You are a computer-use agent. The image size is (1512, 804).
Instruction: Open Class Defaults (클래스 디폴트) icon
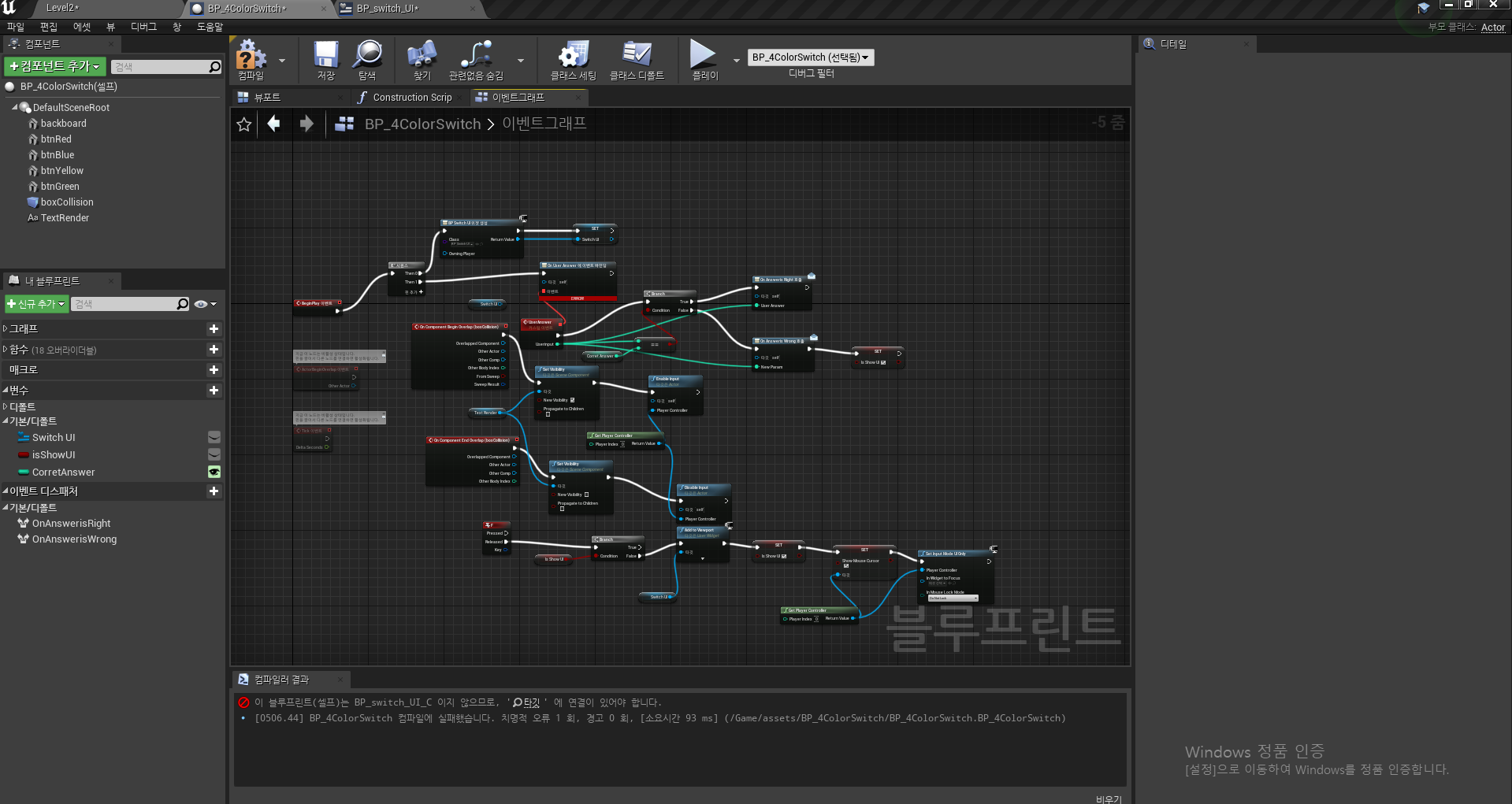pyautogui.click(x=637, y=60)
